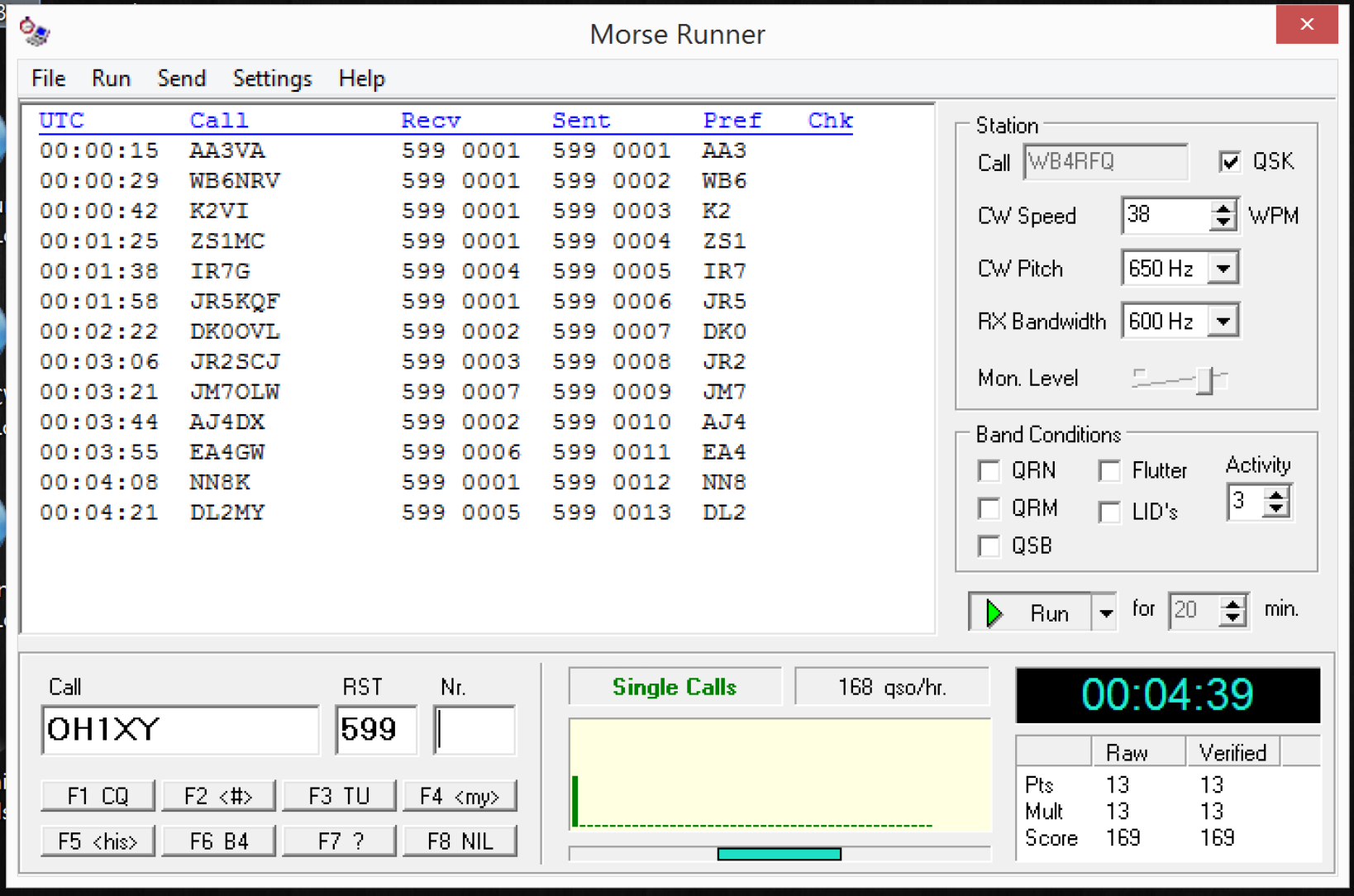
Task: Click the 168 qso/hr. rate panel
Action: tap(892, 687)
